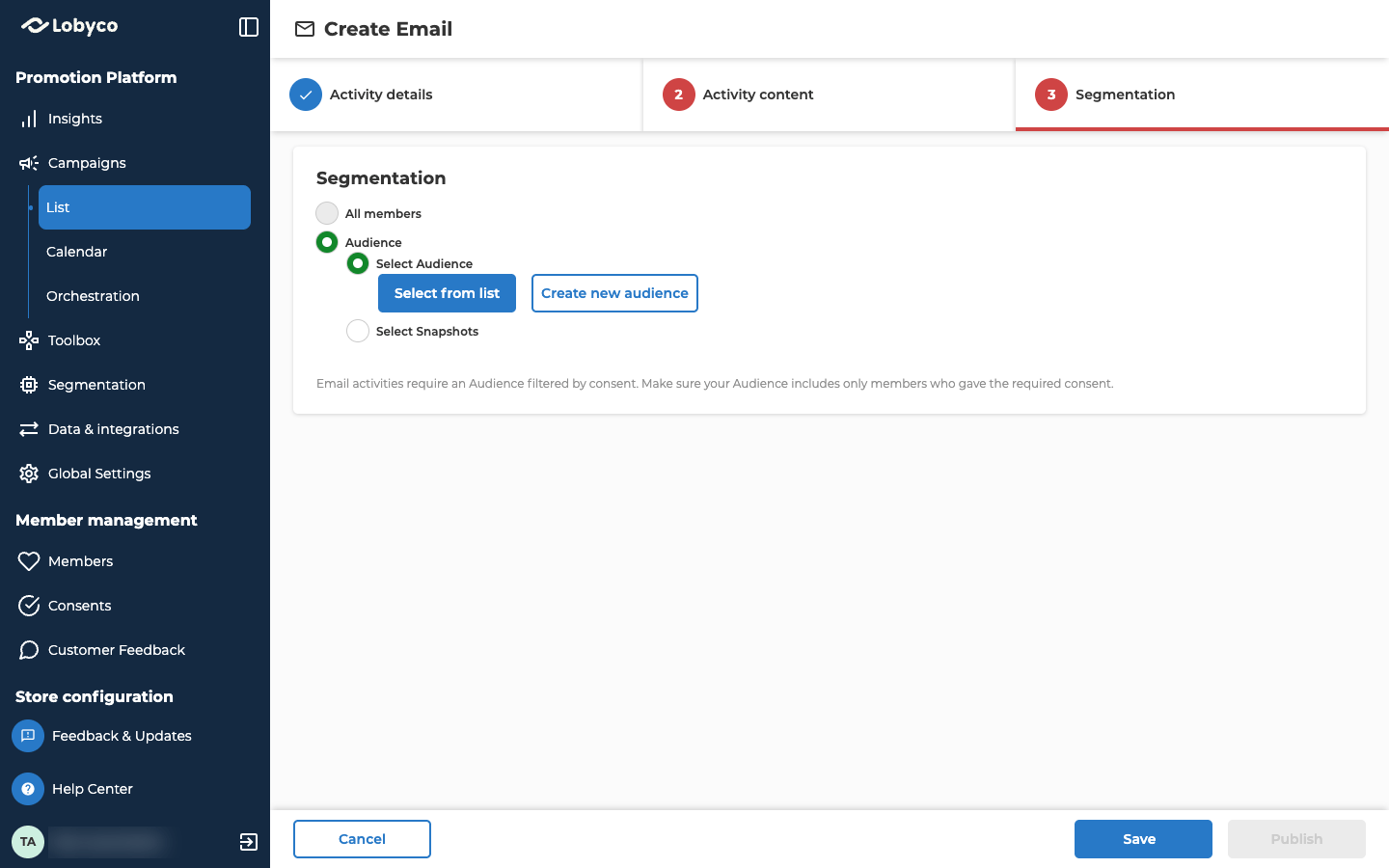Screen dimensions: 1389x868
Task: Open Insights bar chart icon
Action: 29,119
